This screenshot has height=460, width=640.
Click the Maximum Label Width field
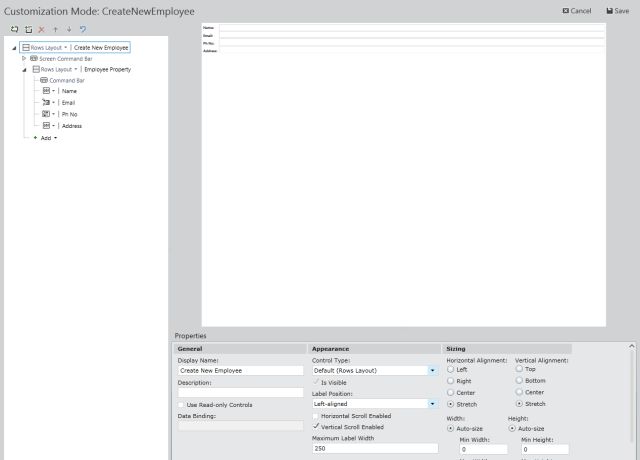pyautogui.click(x=375, y=449)
